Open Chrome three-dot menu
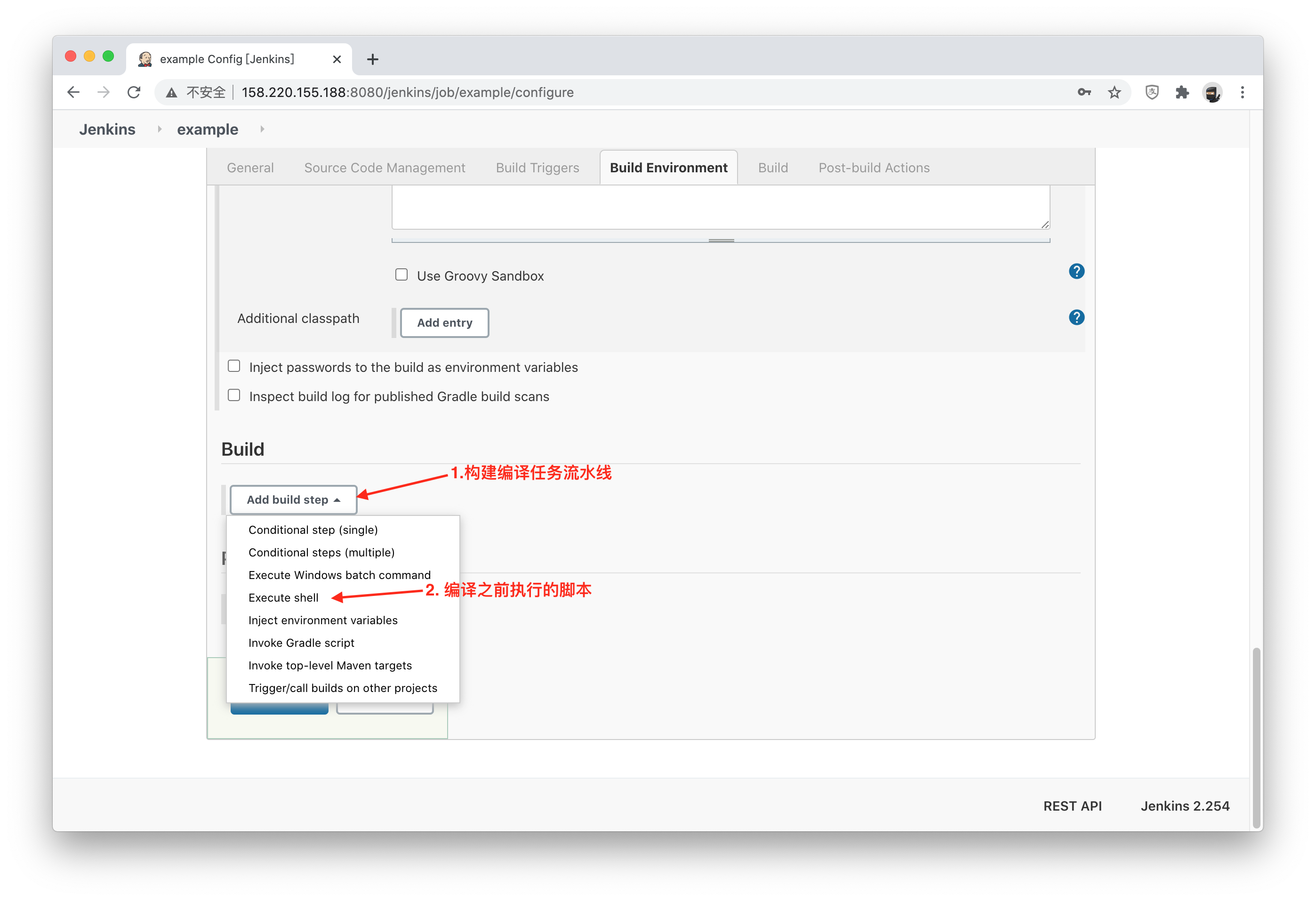Viewport: 1316px width, 901px height. (1243, 92)
